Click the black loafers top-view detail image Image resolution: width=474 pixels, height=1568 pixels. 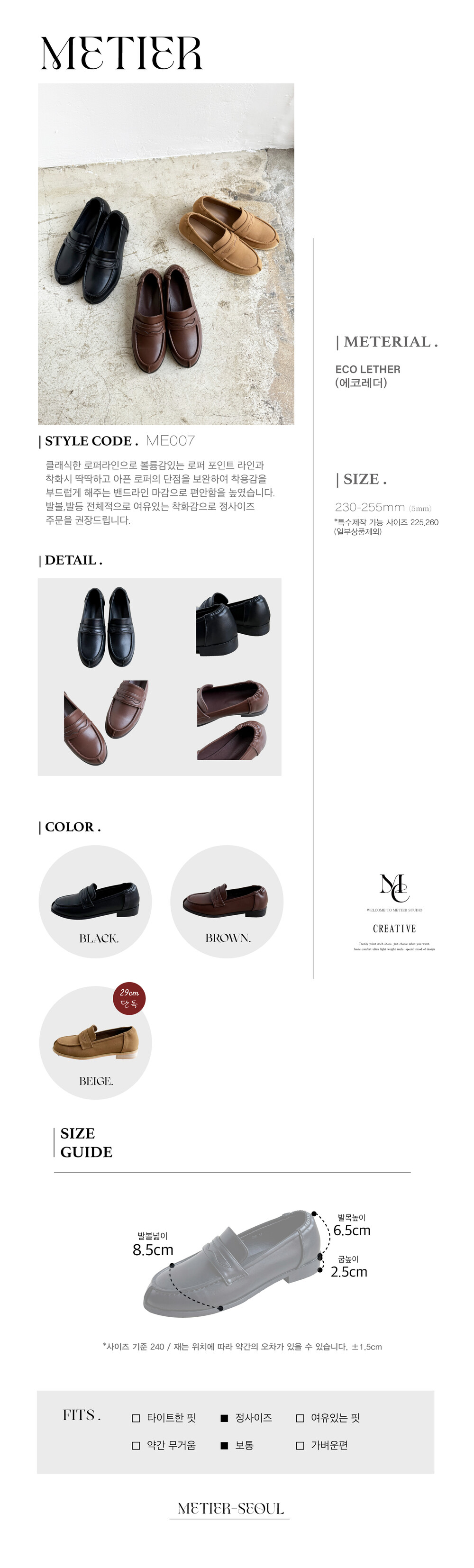coord(106,628)
